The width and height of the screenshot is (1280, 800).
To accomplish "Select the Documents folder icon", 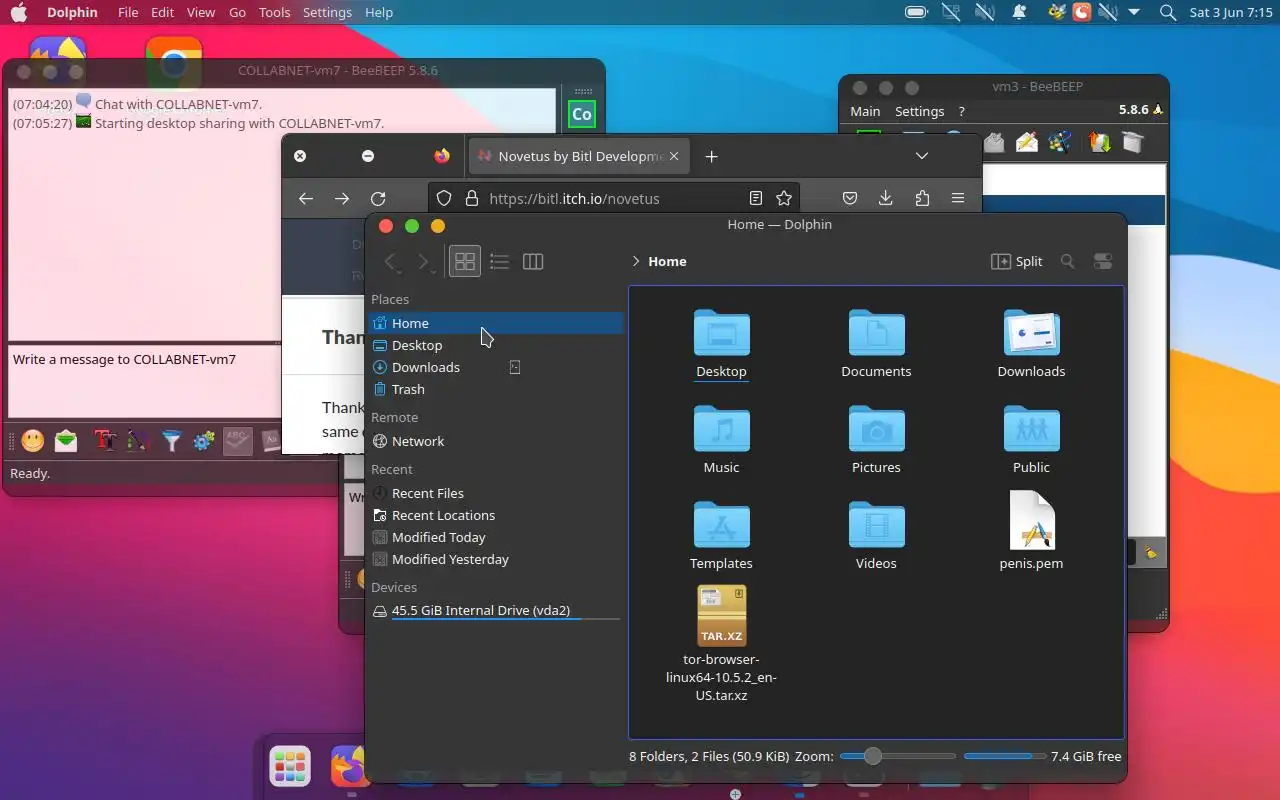I will (x=876, y=332).
